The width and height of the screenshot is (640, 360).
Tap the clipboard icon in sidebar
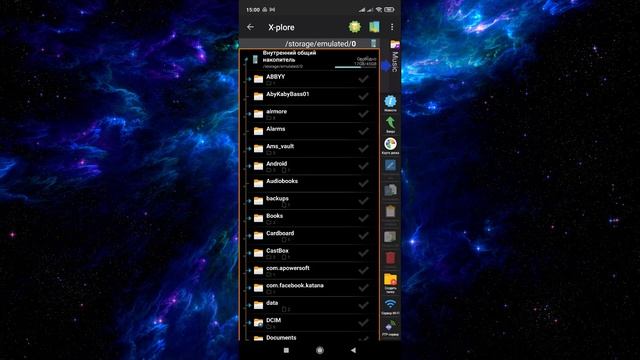(390, 211)
